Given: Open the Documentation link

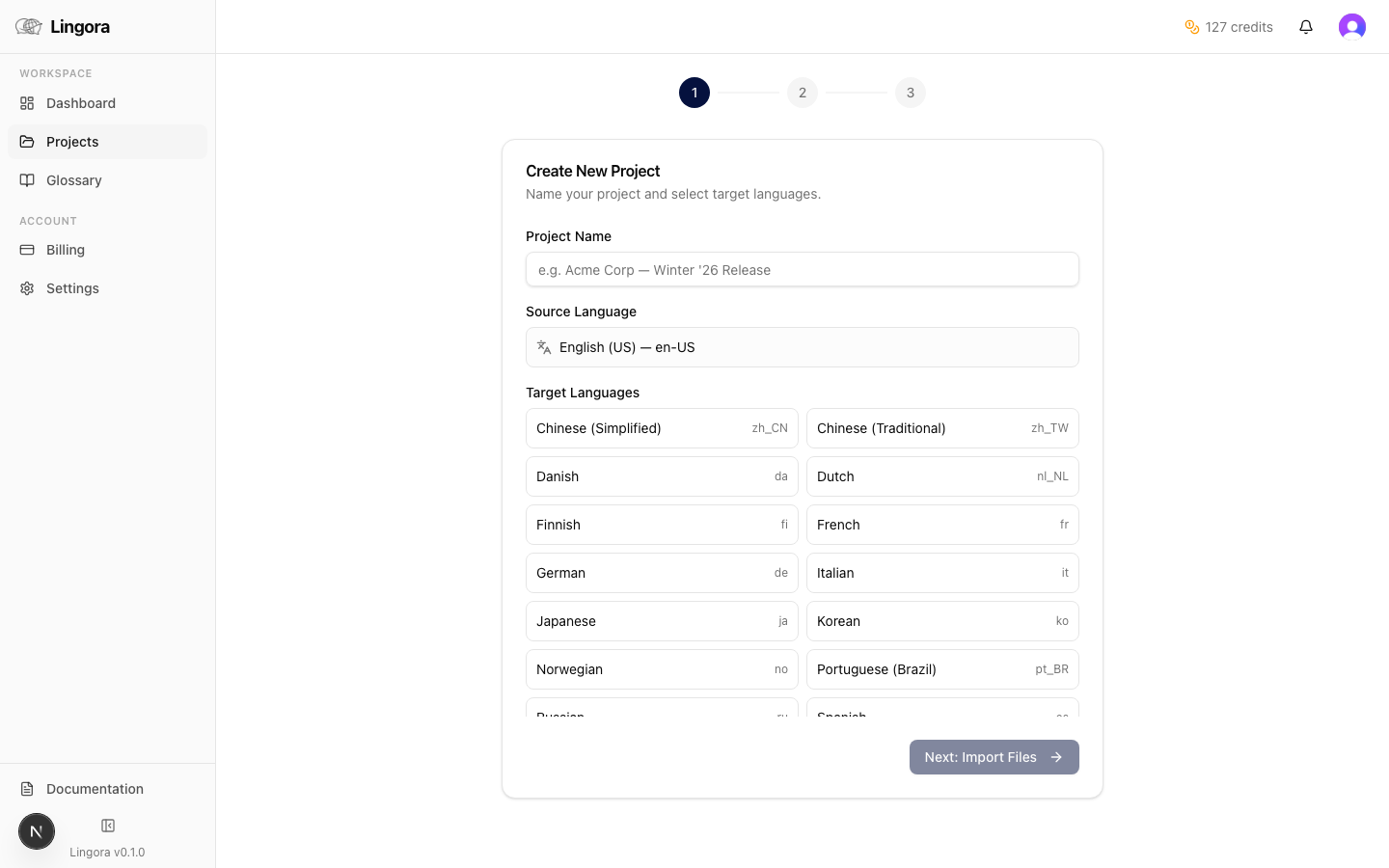Looking at the screenshot, I should click(x=94, y=789).
